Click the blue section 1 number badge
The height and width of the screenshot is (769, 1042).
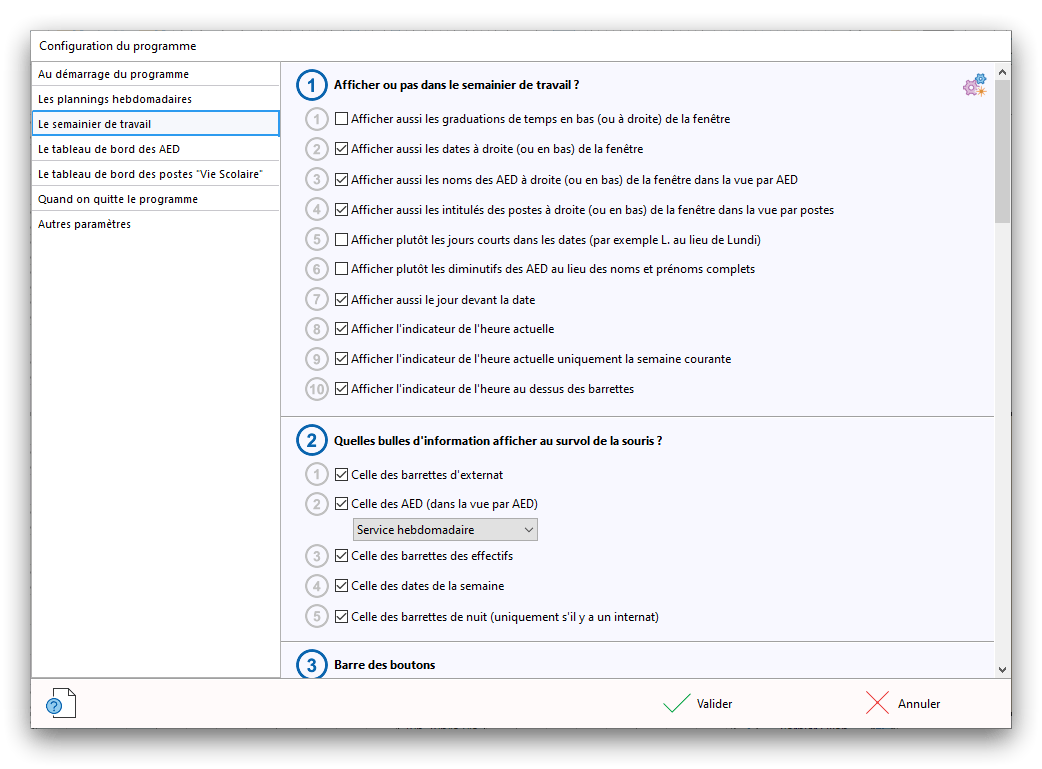pyautogui.click(x=311, y=86)
